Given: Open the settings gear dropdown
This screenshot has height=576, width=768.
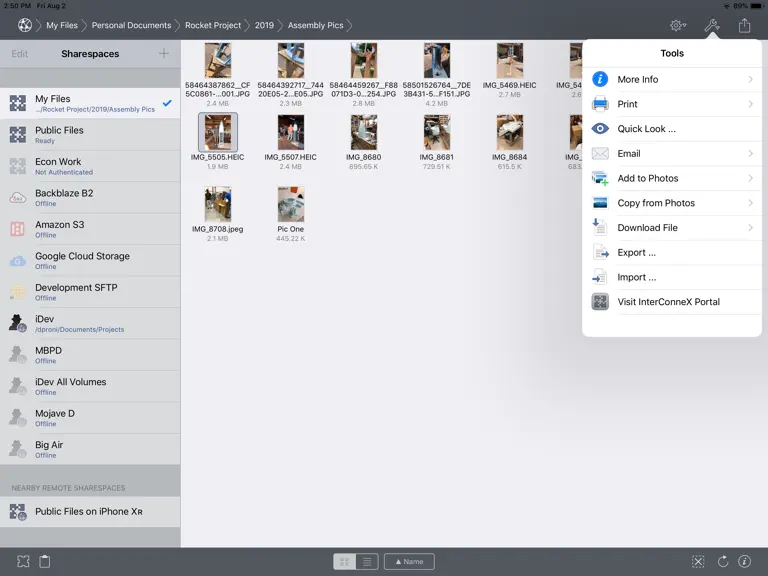Looking at the screenshot, I should click(x=678, y=25).
